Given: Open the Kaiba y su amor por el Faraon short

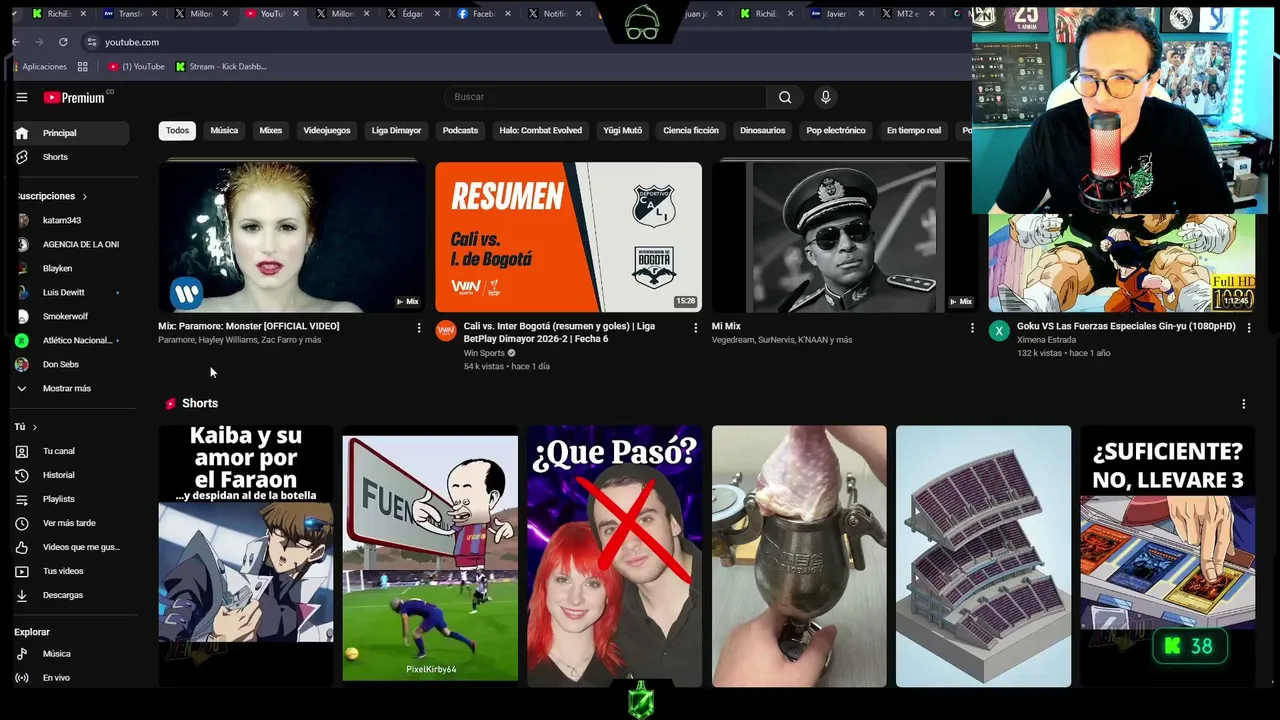Looking at the screenshot, I should [246, 556].
